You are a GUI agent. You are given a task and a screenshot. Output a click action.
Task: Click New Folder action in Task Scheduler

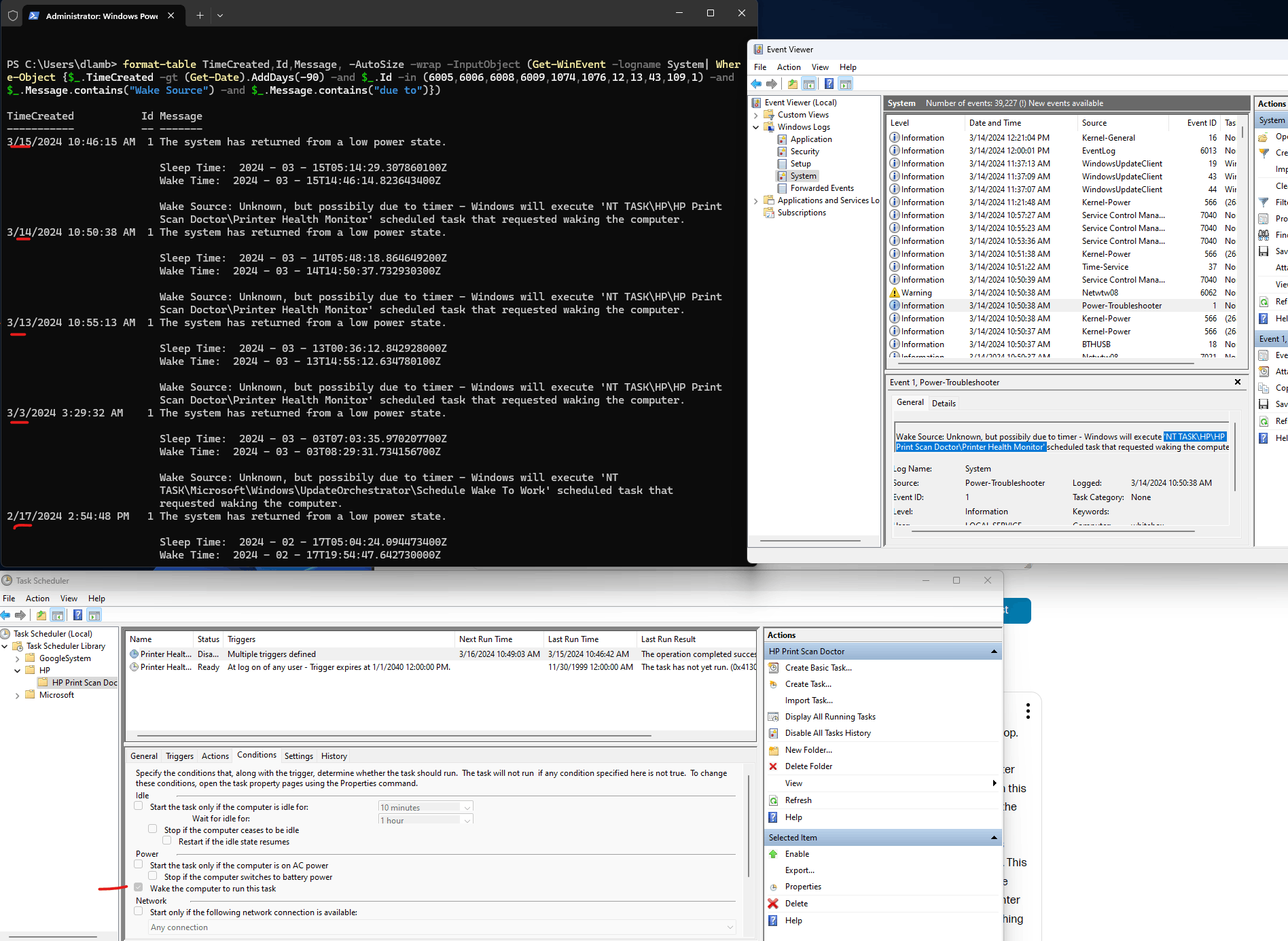pyautogui.click(x=808, y=750)
